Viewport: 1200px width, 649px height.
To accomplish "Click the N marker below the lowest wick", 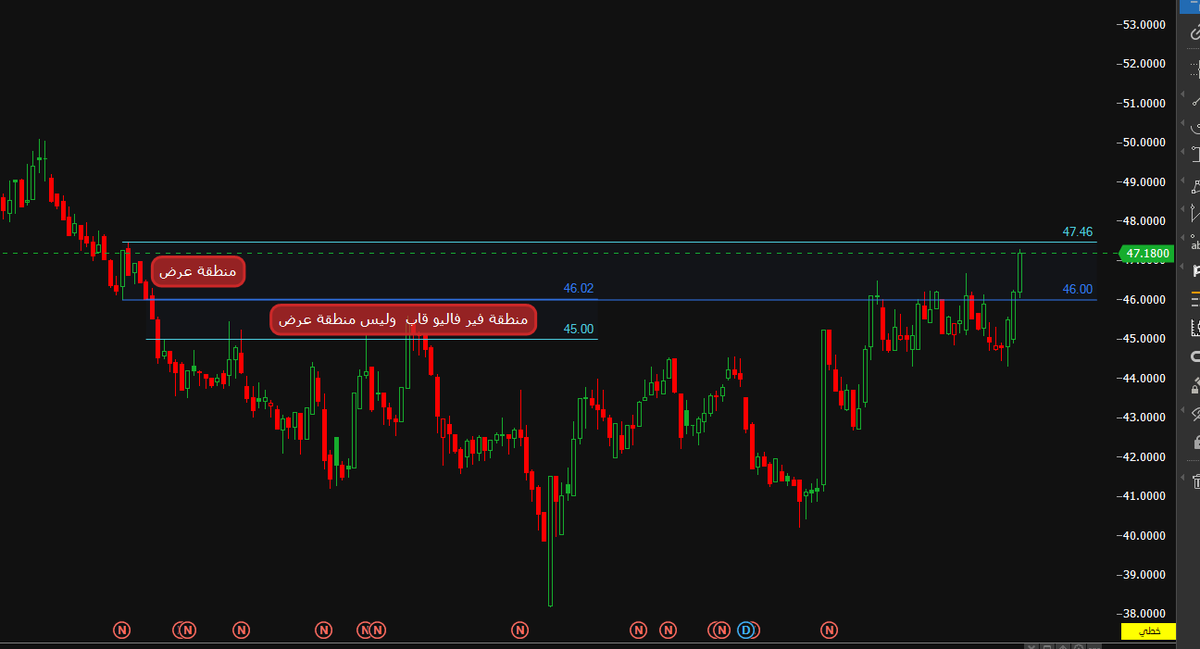I will coord(520,630).
